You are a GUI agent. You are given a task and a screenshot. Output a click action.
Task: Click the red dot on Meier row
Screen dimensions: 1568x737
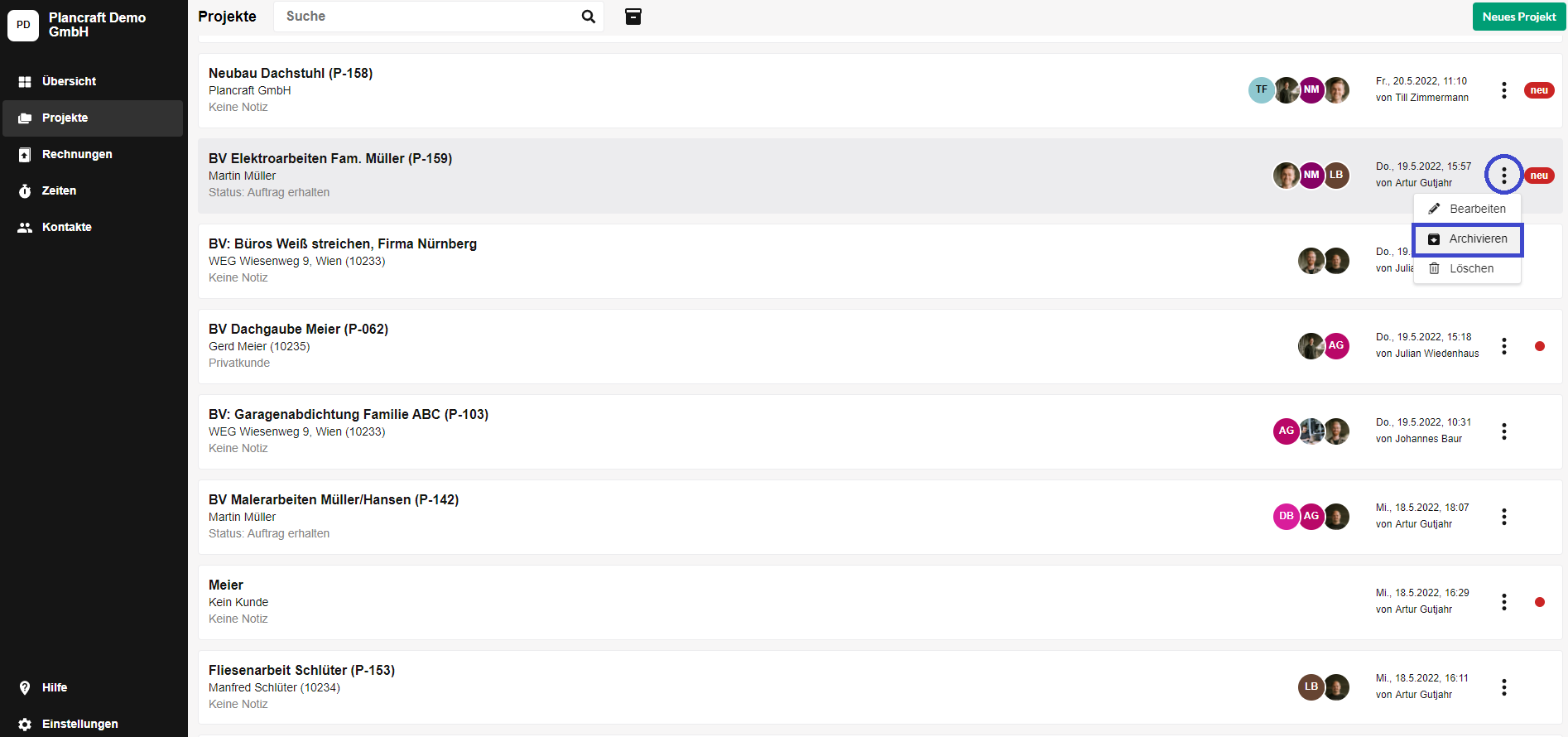1540,602
